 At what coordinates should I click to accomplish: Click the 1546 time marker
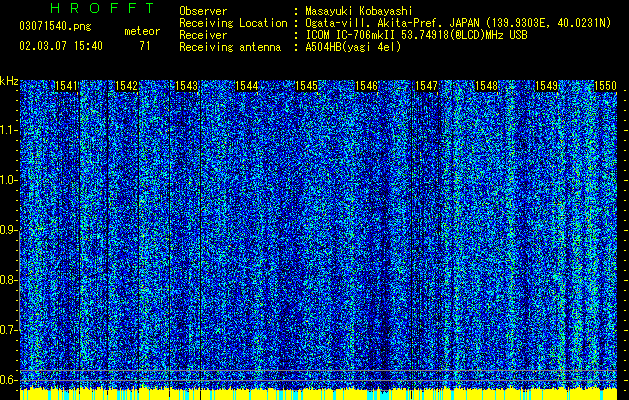(x=367, y=86)
